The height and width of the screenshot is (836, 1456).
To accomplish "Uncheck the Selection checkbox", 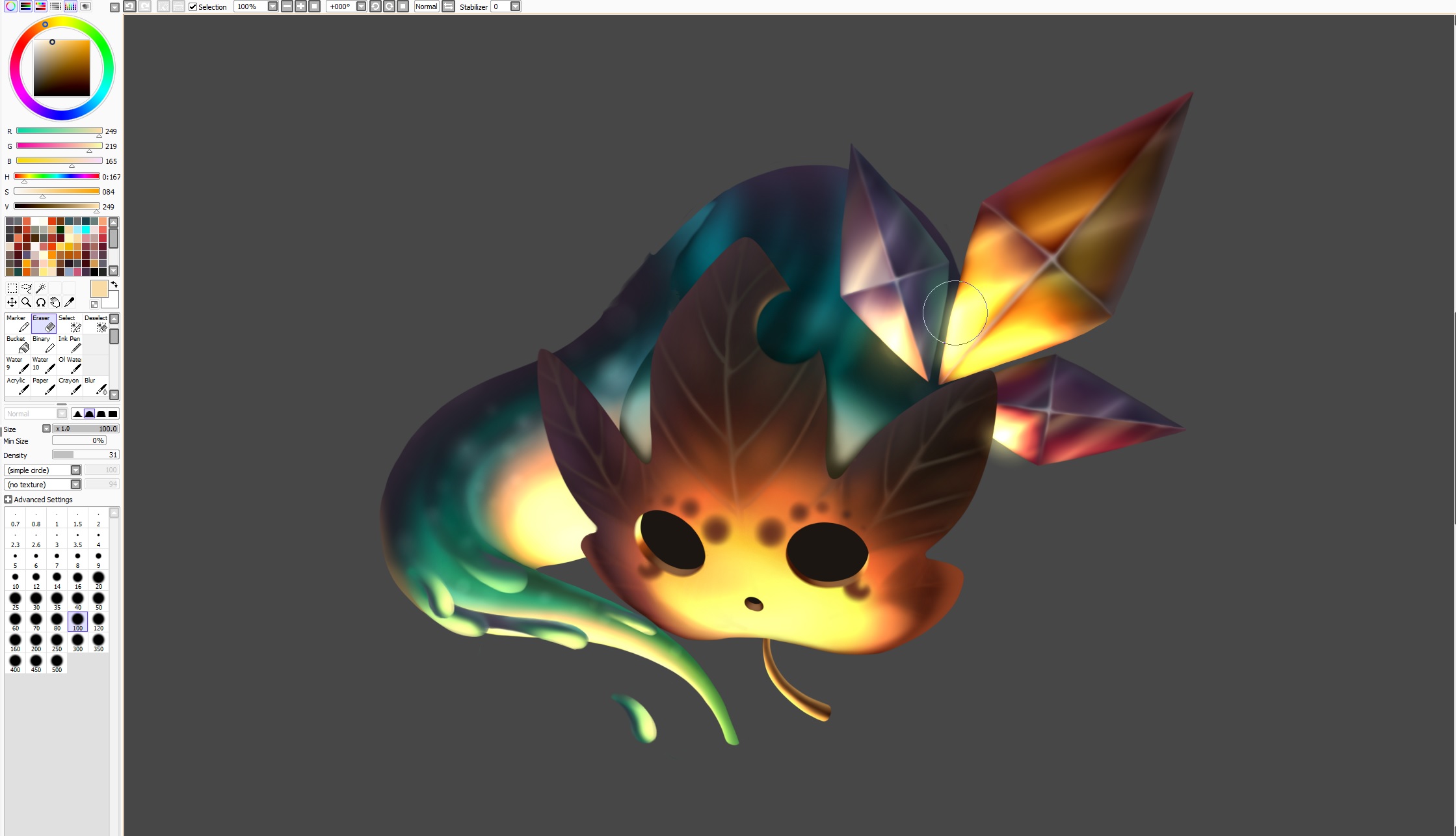I will click(x=192, y=7).
